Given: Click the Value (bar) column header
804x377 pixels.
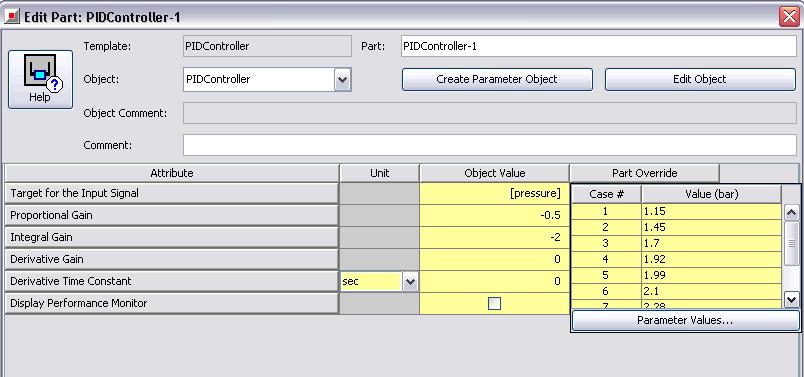Looking at the screenshot, I should coord(712,194).
